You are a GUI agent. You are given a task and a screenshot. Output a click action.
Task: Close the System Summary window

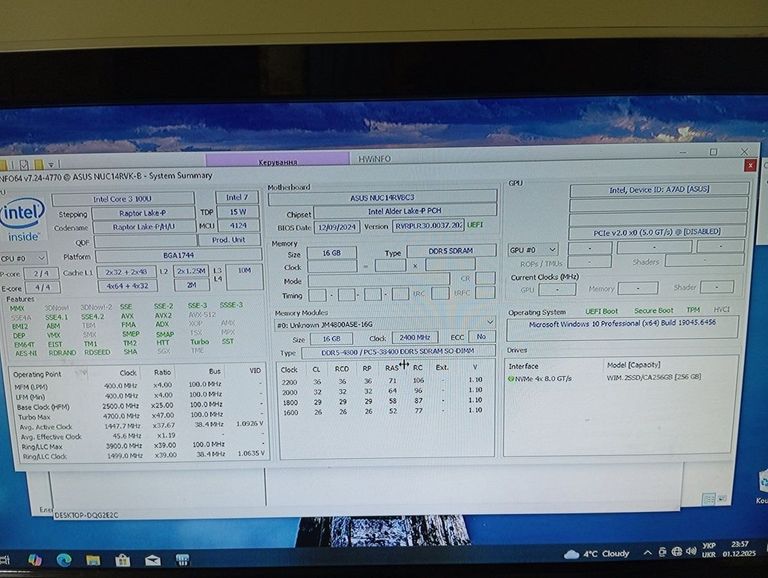(747, 165)
